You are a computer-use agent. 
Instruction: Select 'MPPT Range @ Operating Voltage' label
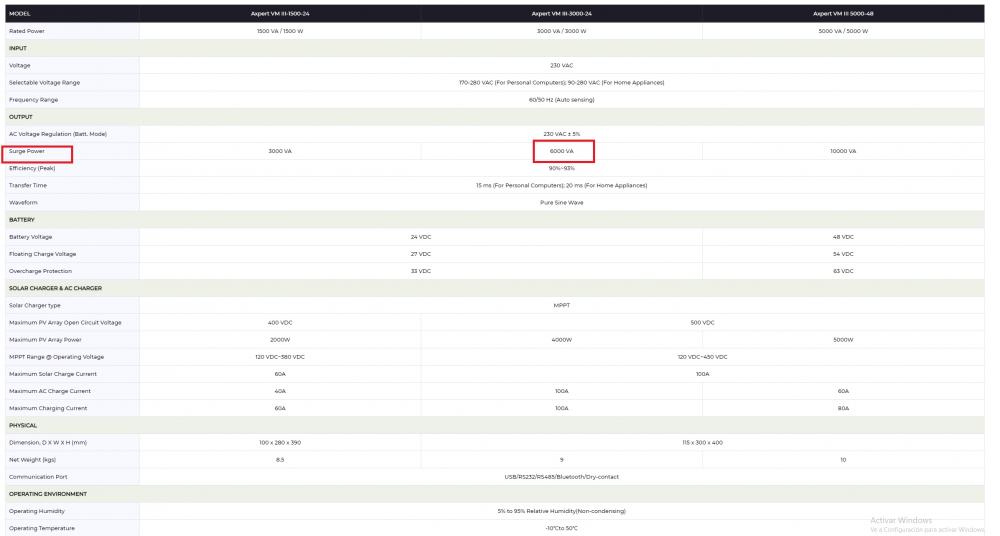pyautogui.click(x=56, y=357)
